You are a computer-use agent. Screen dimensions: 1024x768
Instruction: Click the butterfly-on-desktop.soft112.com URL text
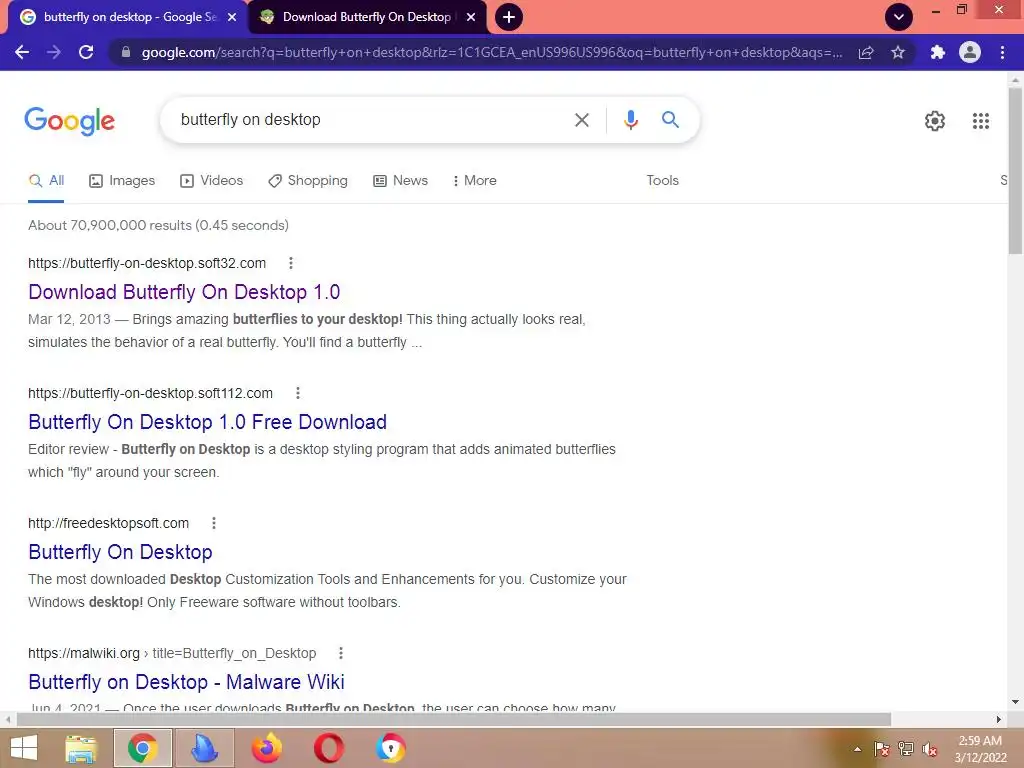coord(150,393)
